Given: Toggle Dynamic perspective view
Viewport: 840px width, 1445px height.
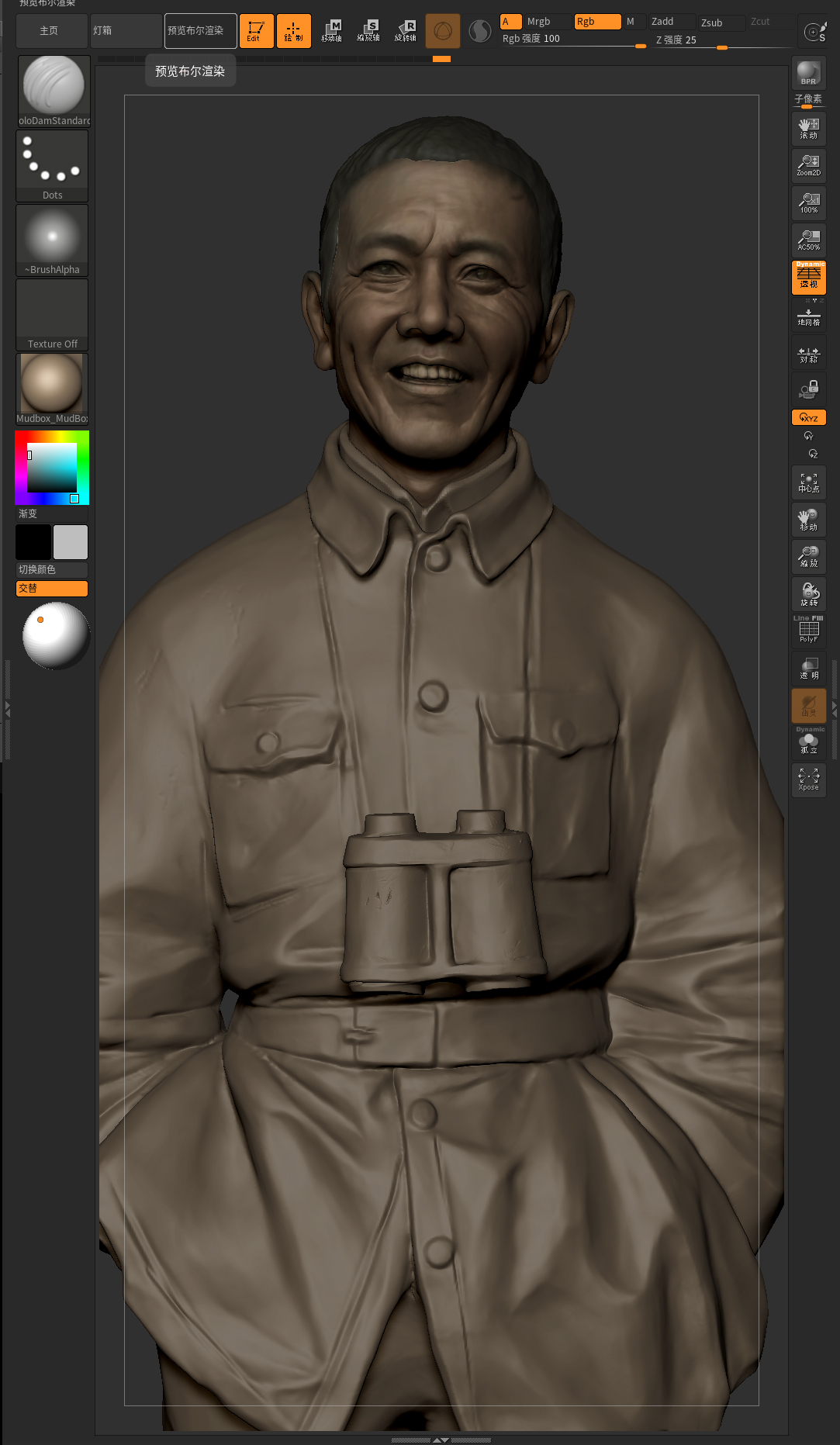Looking at the screenshot, I should point(808,277).
